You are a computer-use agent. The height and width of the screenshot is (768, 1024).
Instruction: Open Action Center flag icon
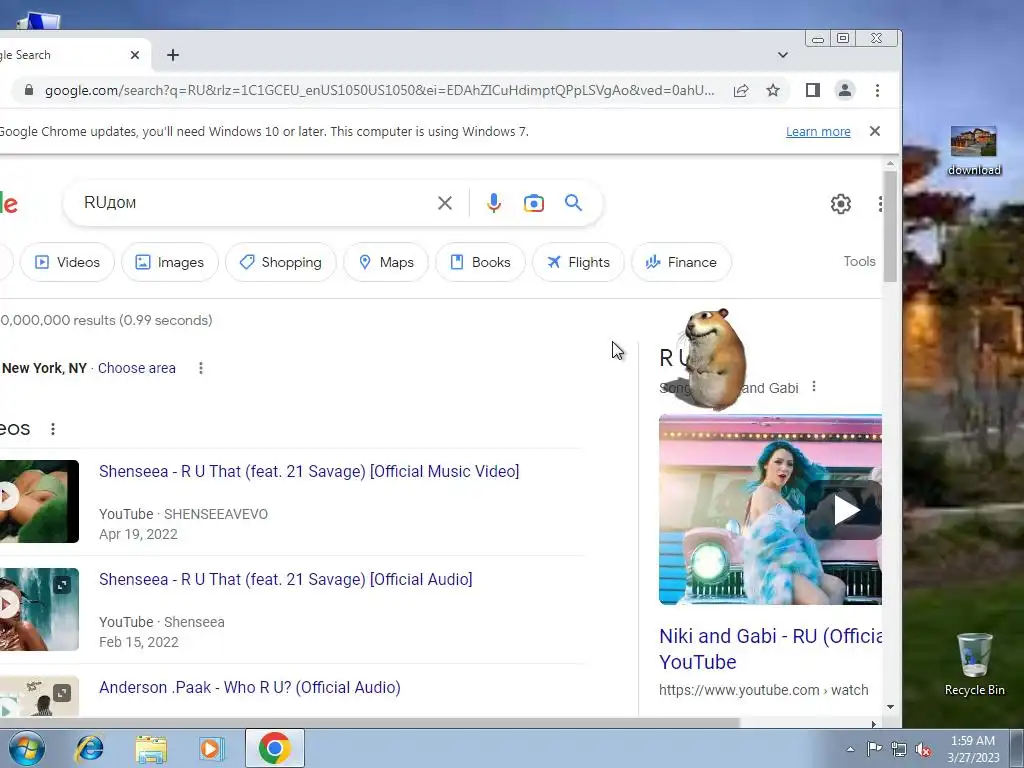[x=874, y=748]
